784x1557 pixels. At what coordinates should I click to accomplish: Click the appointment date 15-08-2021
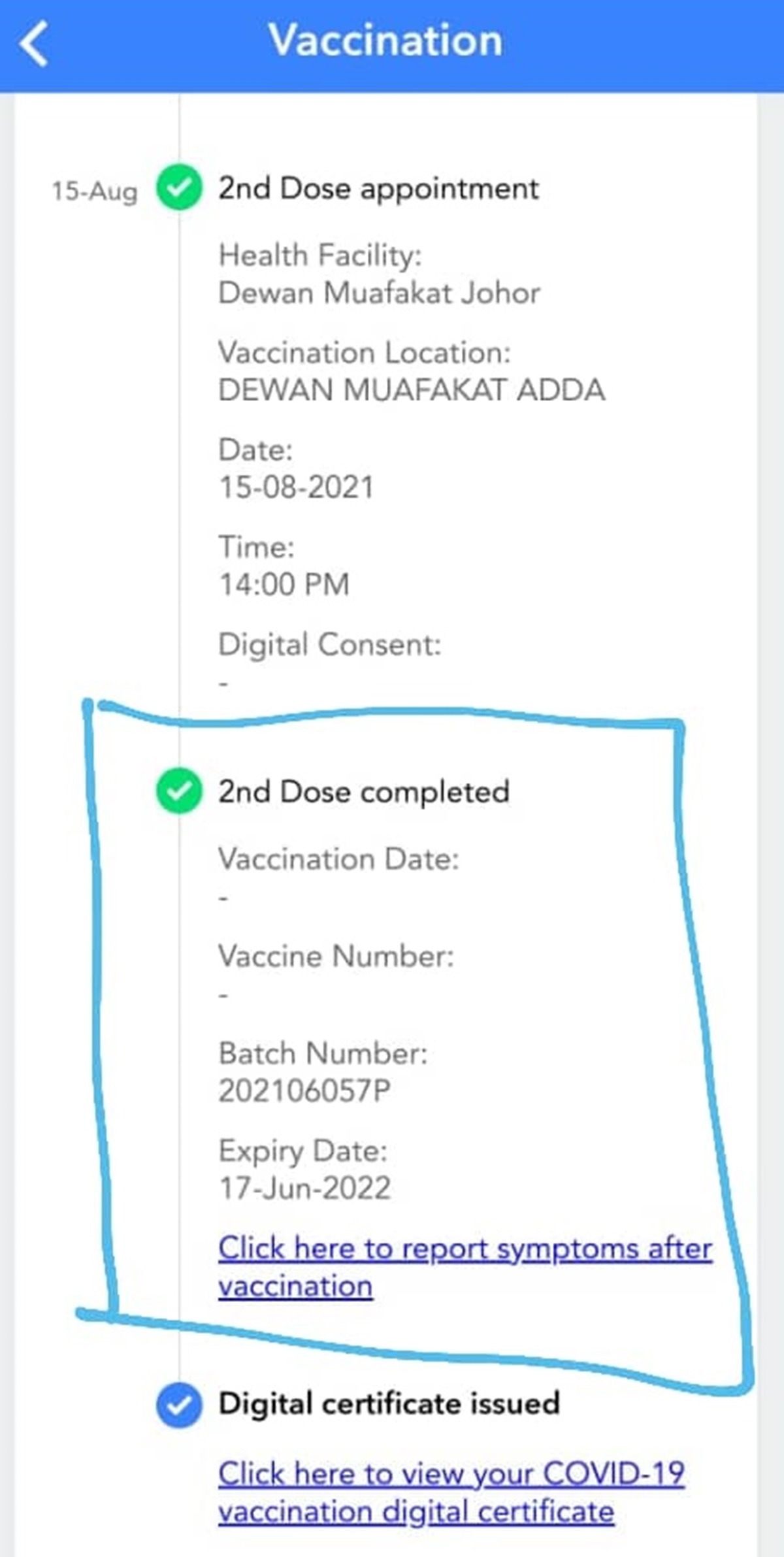(296, 487)
